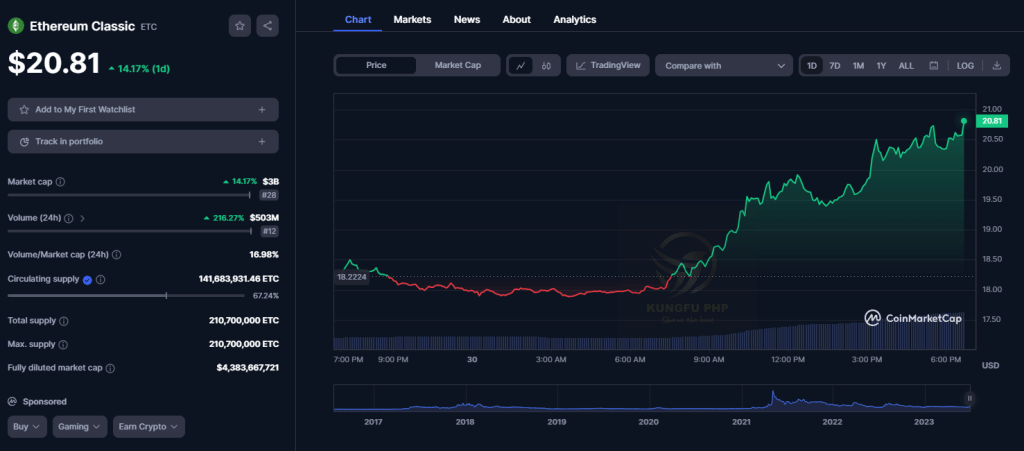Expand the Gaming dropdown
This screenshot has width=1024, height=451.
click(x=80, y=427)
